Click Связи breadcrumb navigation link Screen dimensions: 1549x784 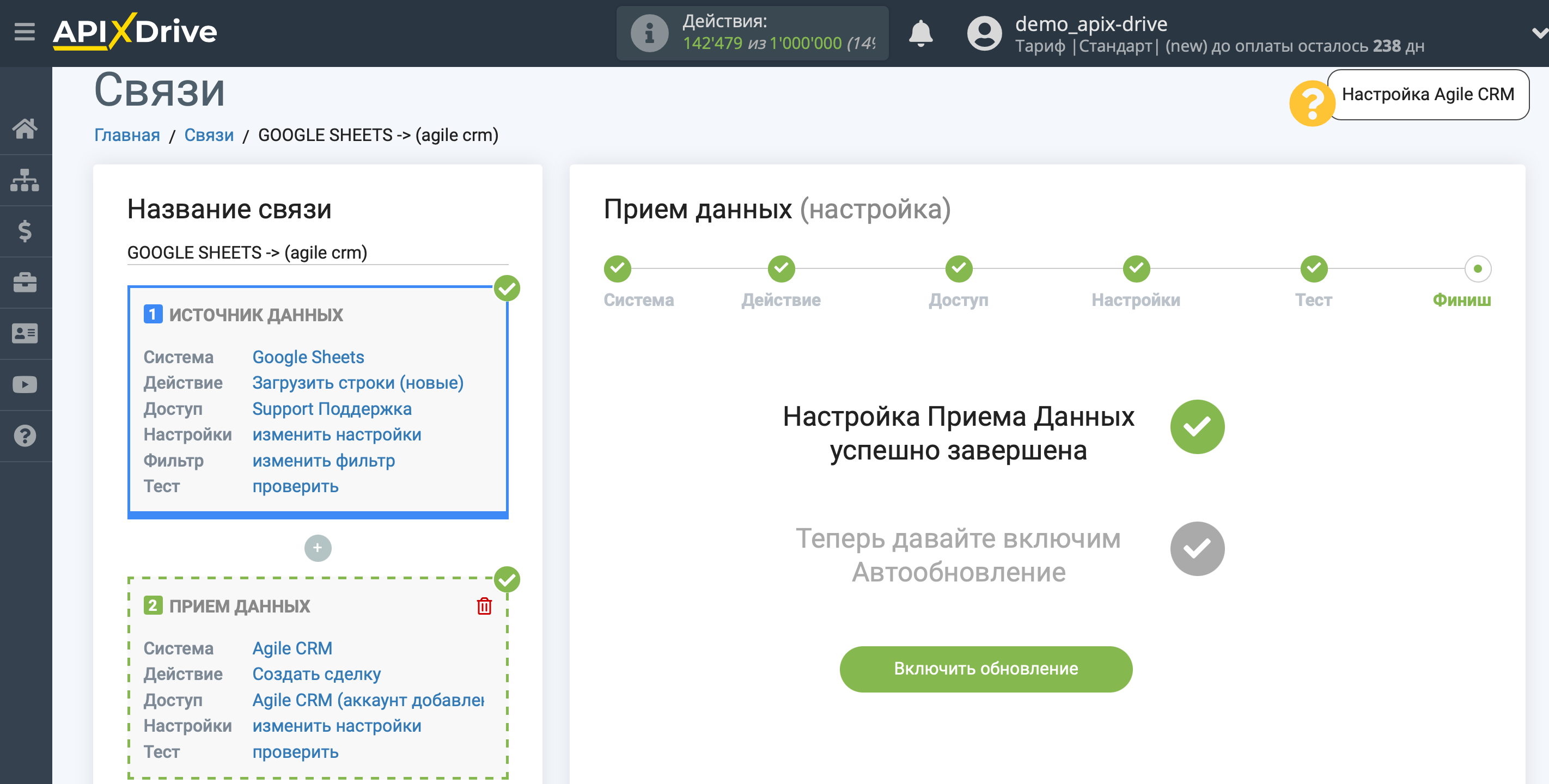tap(208, 135)
